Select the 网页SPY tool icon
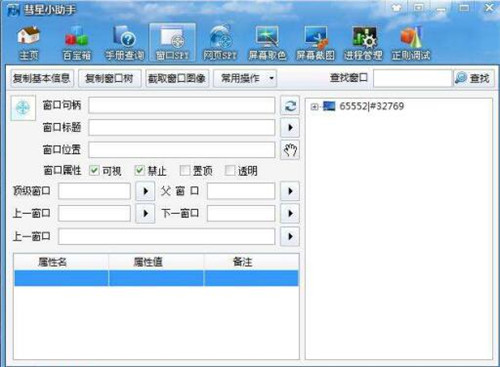500x367 pixels. click(x=220, y=43)
